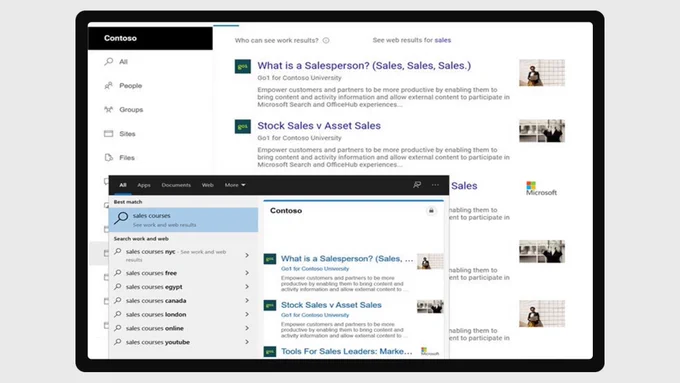Open What is a Salesperson? result title
The image size is (680, 383).
[x=364, y=65]
